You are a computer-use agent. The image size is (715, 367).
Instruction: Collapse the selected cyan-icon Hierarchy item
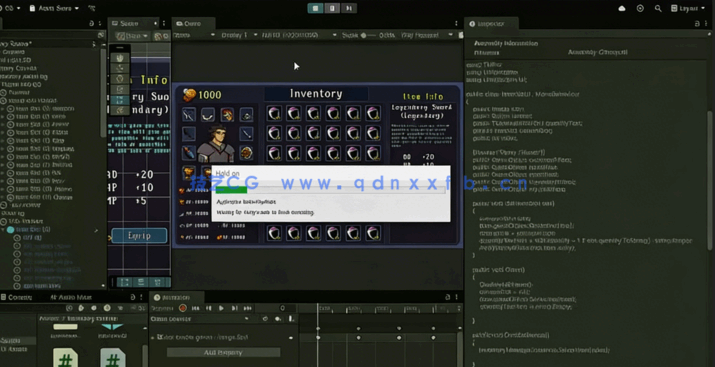click(x=3, y=230)
